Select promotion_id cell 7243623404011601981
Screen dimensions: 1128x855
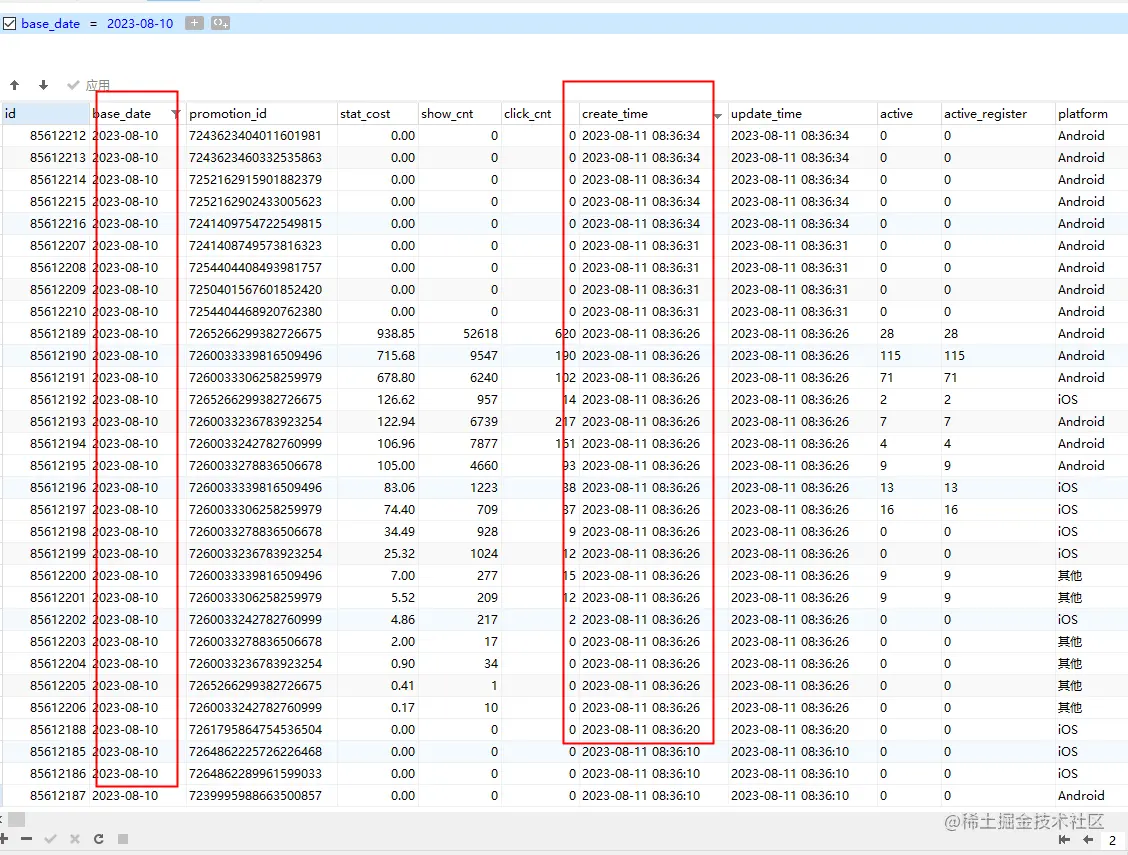pos(261,135)
